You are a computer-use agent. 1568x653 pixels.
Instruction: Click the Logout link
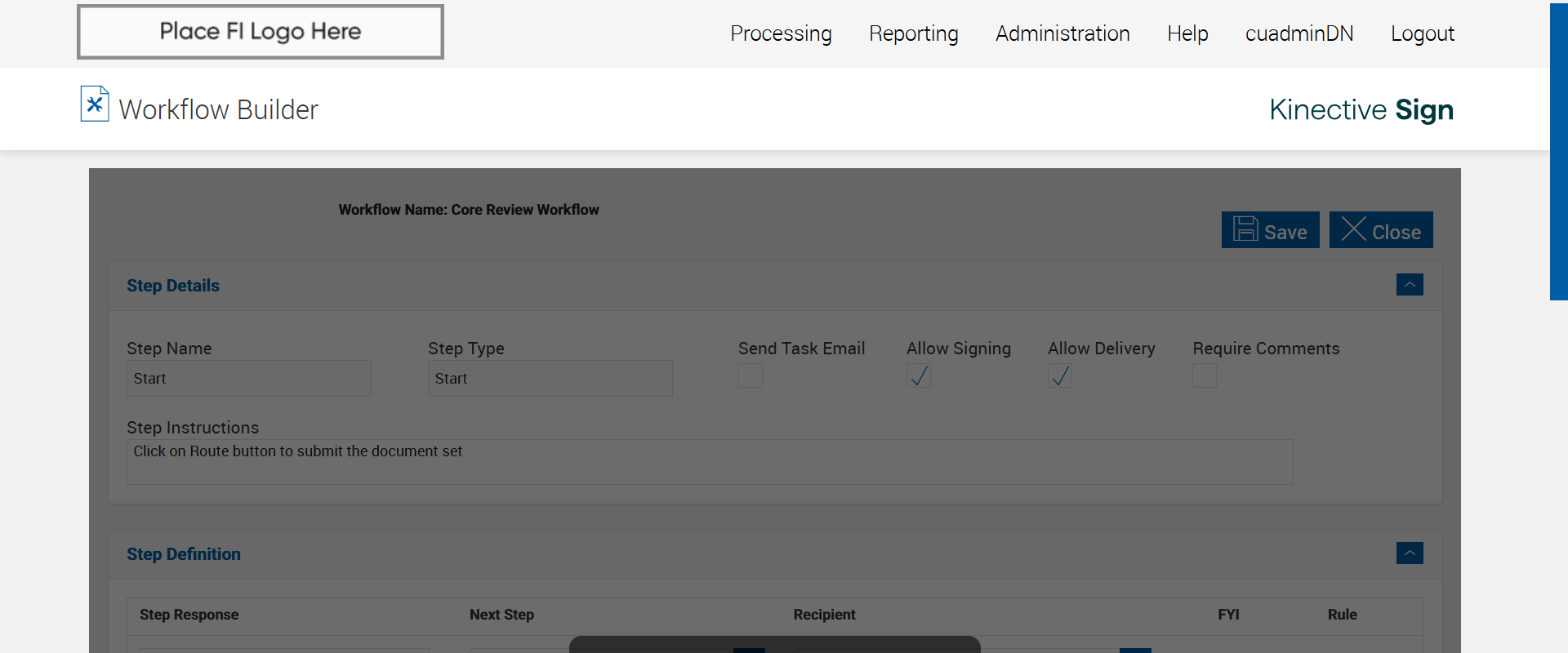1423,33
